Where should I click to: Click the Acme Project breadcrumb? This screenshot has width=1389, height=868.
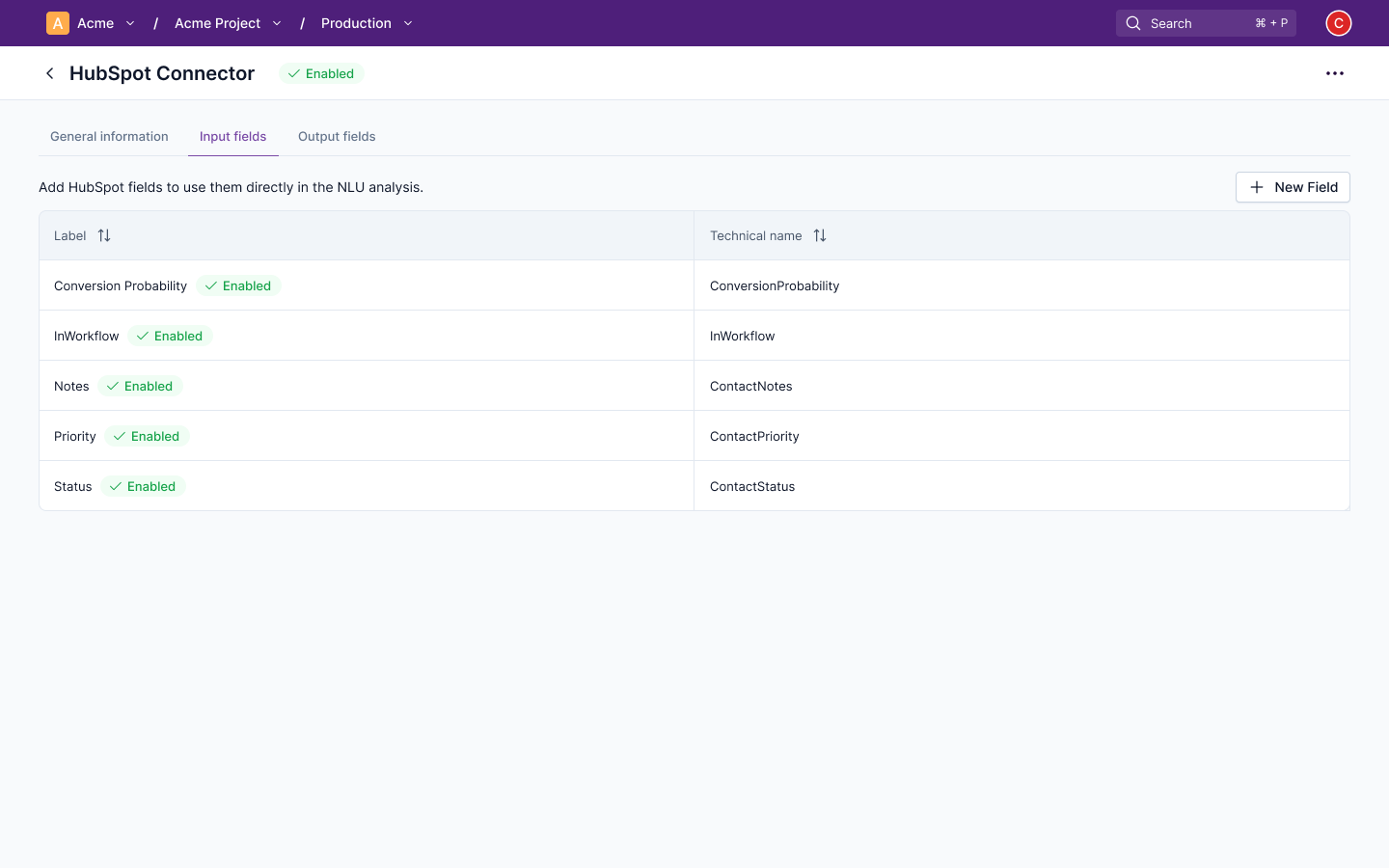pyautogui.click(x=217, y=23)
